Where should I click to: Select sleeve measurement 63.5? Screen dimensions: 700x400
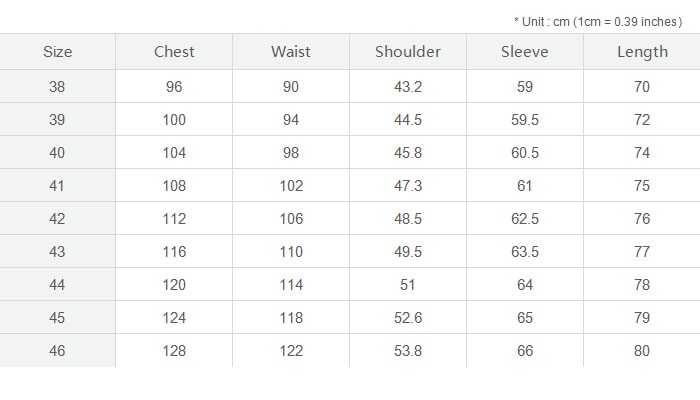(x=525, y=252)
